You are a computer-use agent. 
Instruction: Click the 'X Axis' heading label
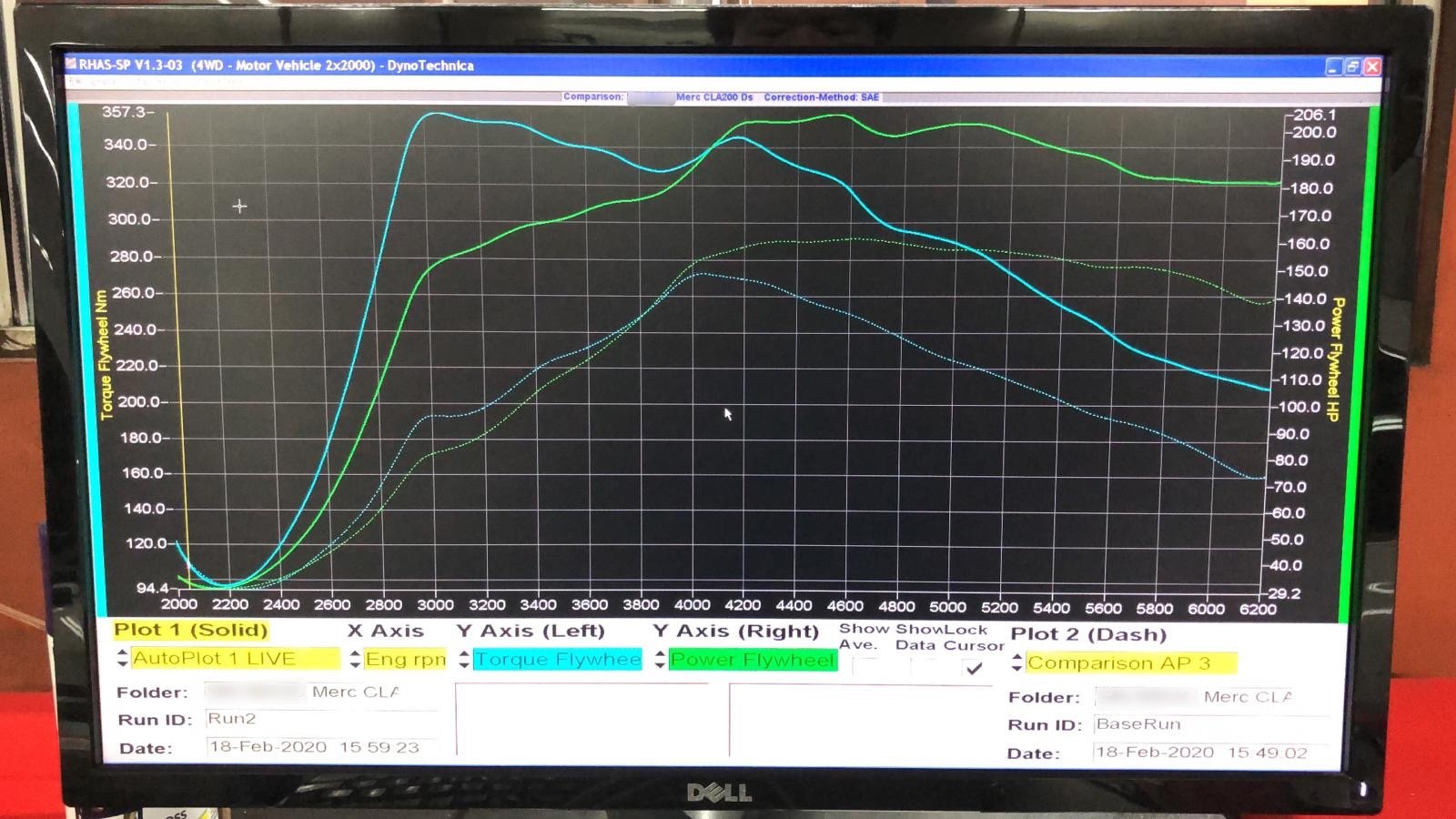pos(386,631)
